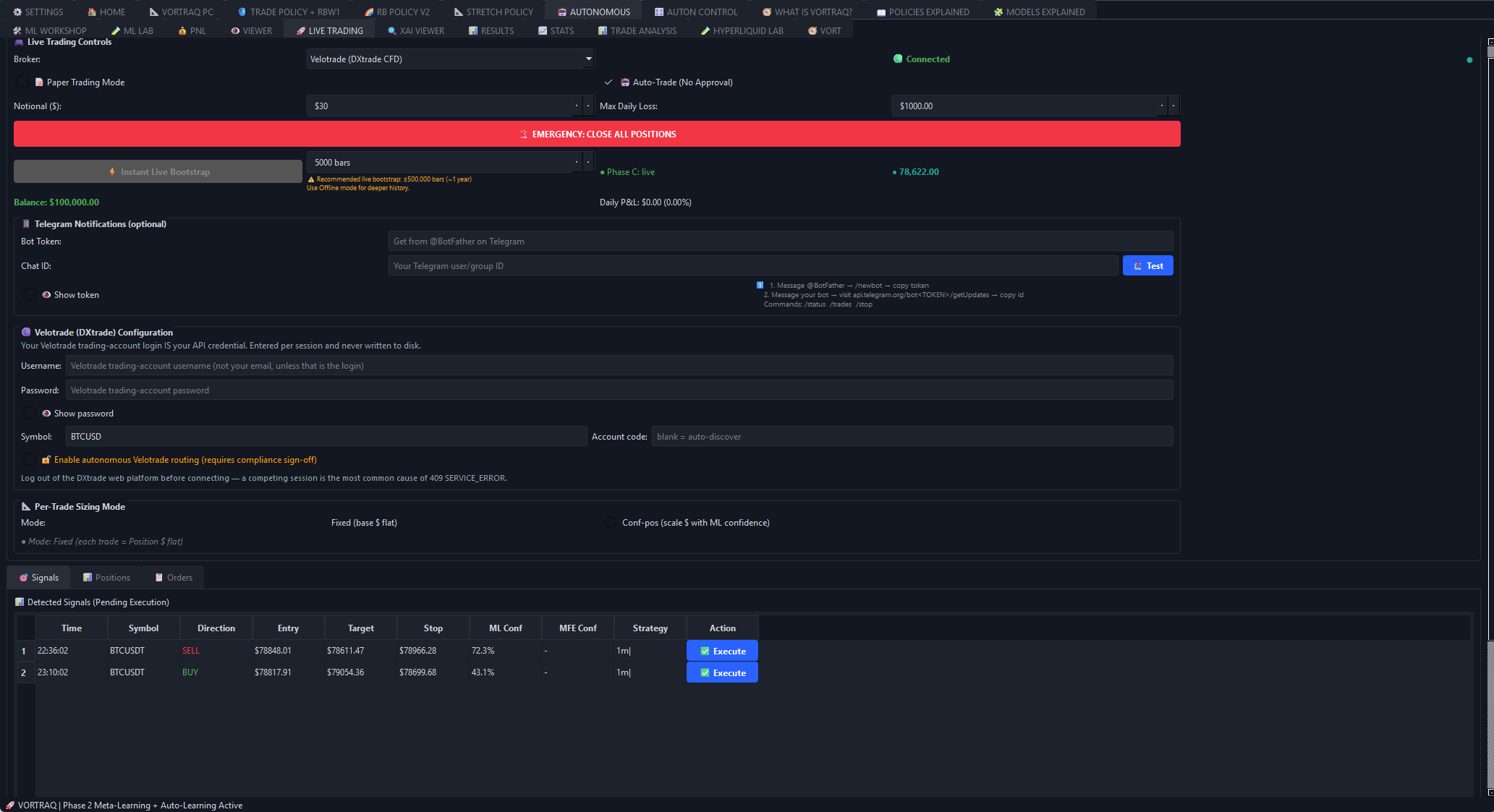Screen dimensions: 1494x812
Task: Click the Account code input field
Action: point(912,436)
